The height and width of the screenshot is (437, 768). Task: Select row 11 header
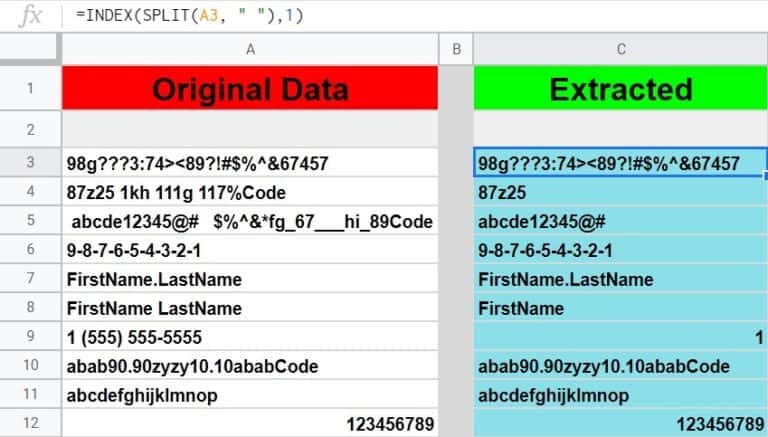click(30, 393)
